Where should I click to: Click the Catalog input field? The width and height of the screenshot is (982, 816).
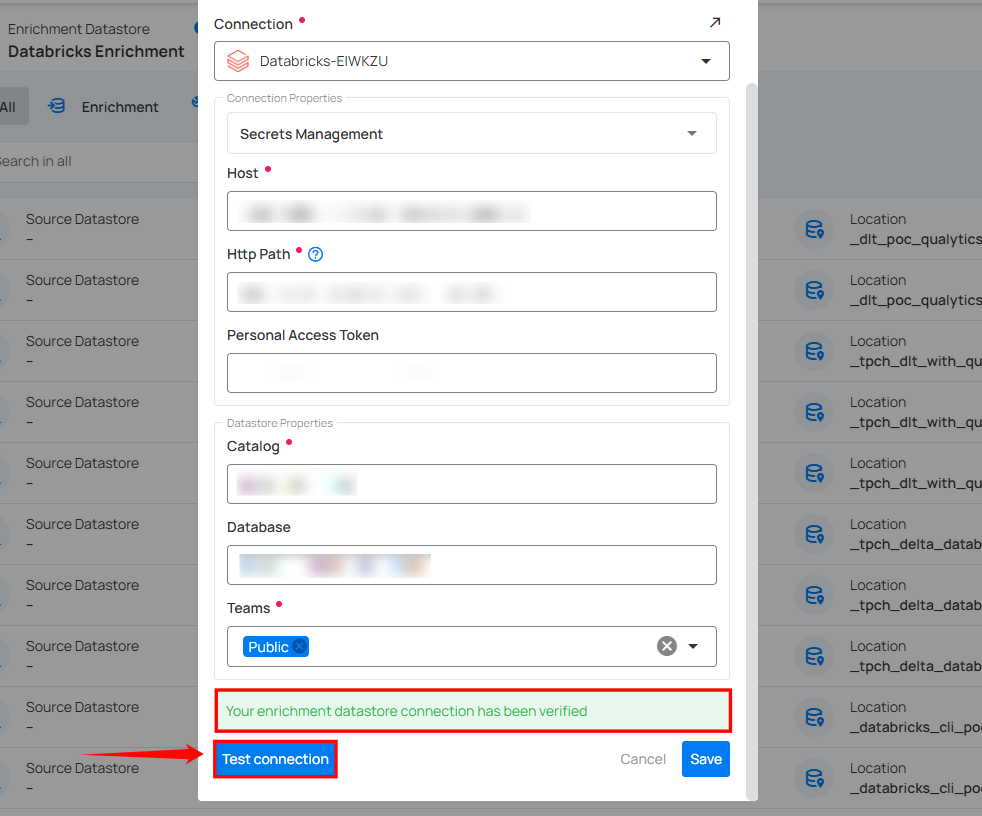point(472,484)
